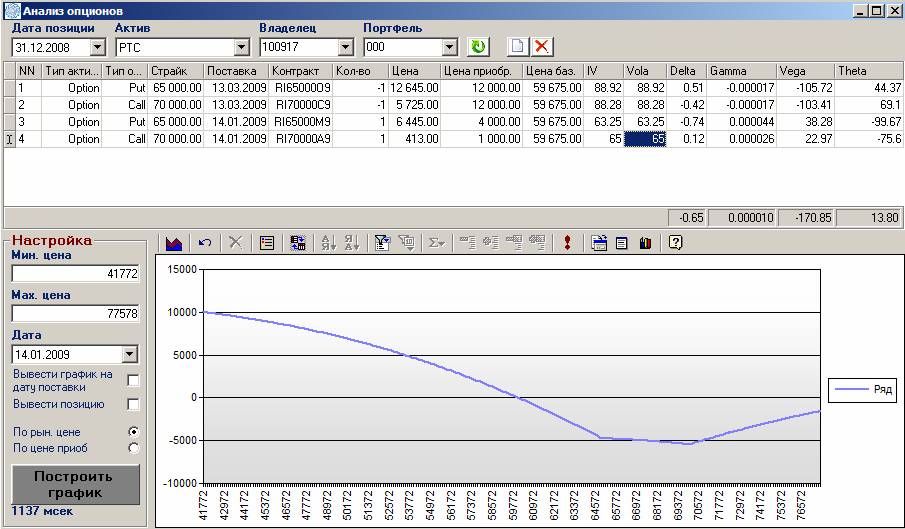
Task: Click the 'Построить график' button
Action: (76, 485)
